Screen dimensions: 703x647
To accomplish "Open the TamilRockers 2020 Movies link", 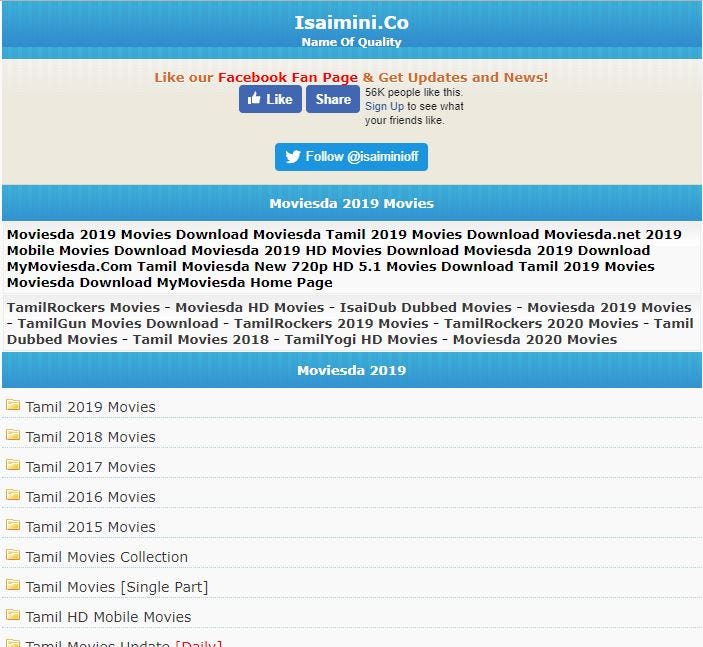I will (x=541, y=324).
